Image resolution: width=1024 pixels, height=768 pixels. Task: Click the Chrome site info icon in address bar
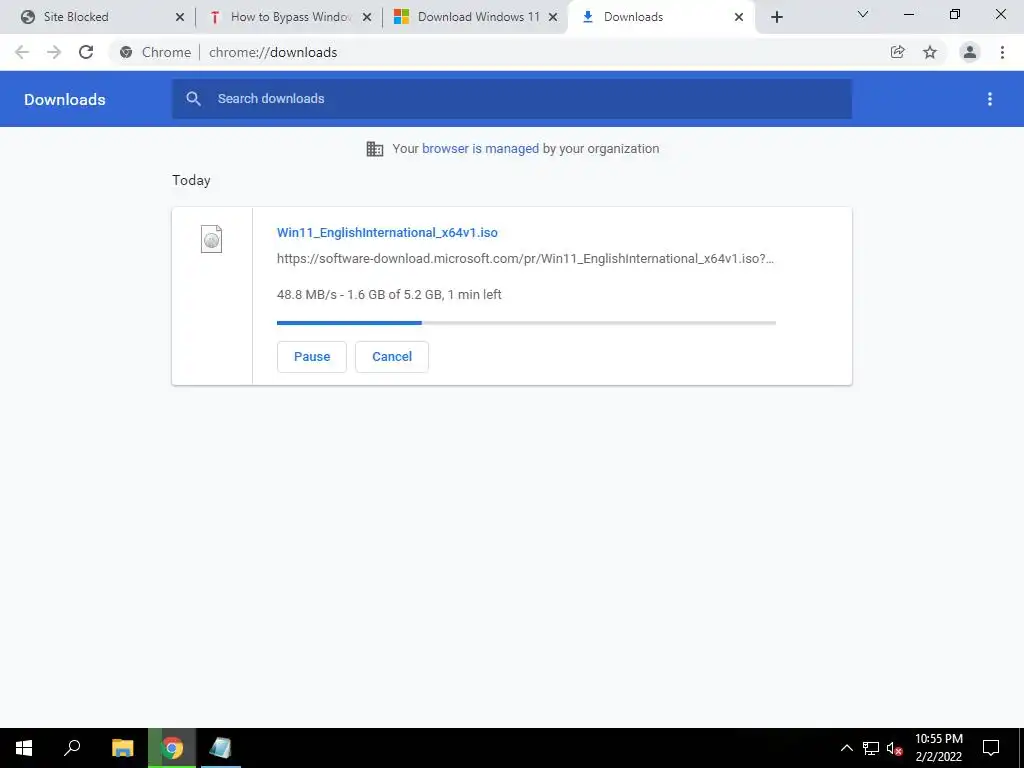click(126, 52)
